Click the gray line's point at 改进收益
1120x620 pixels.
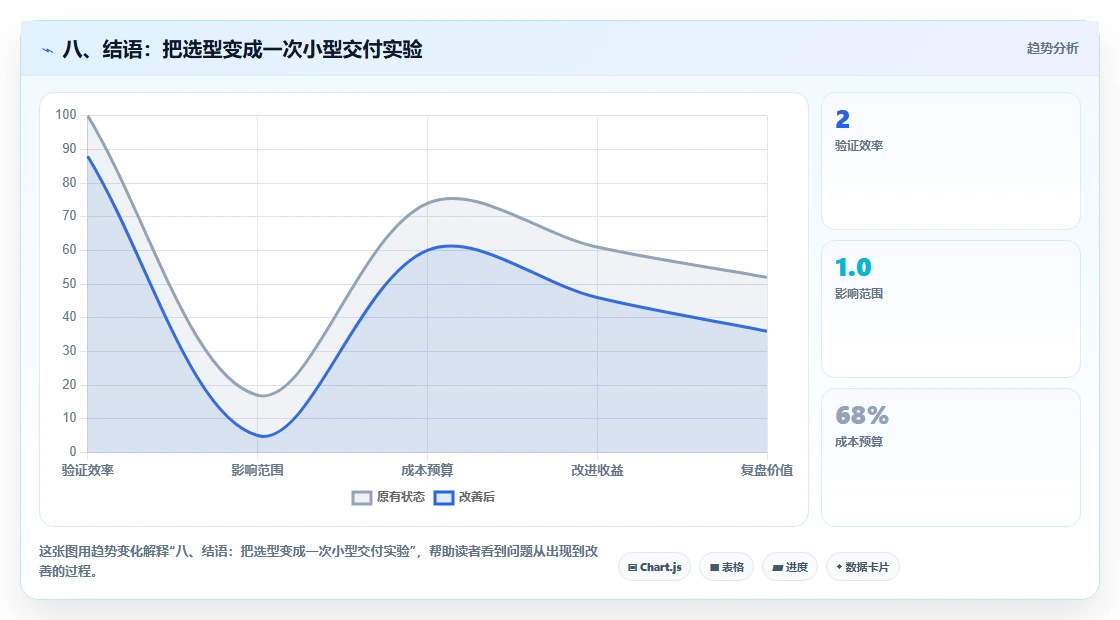(597, 247)
